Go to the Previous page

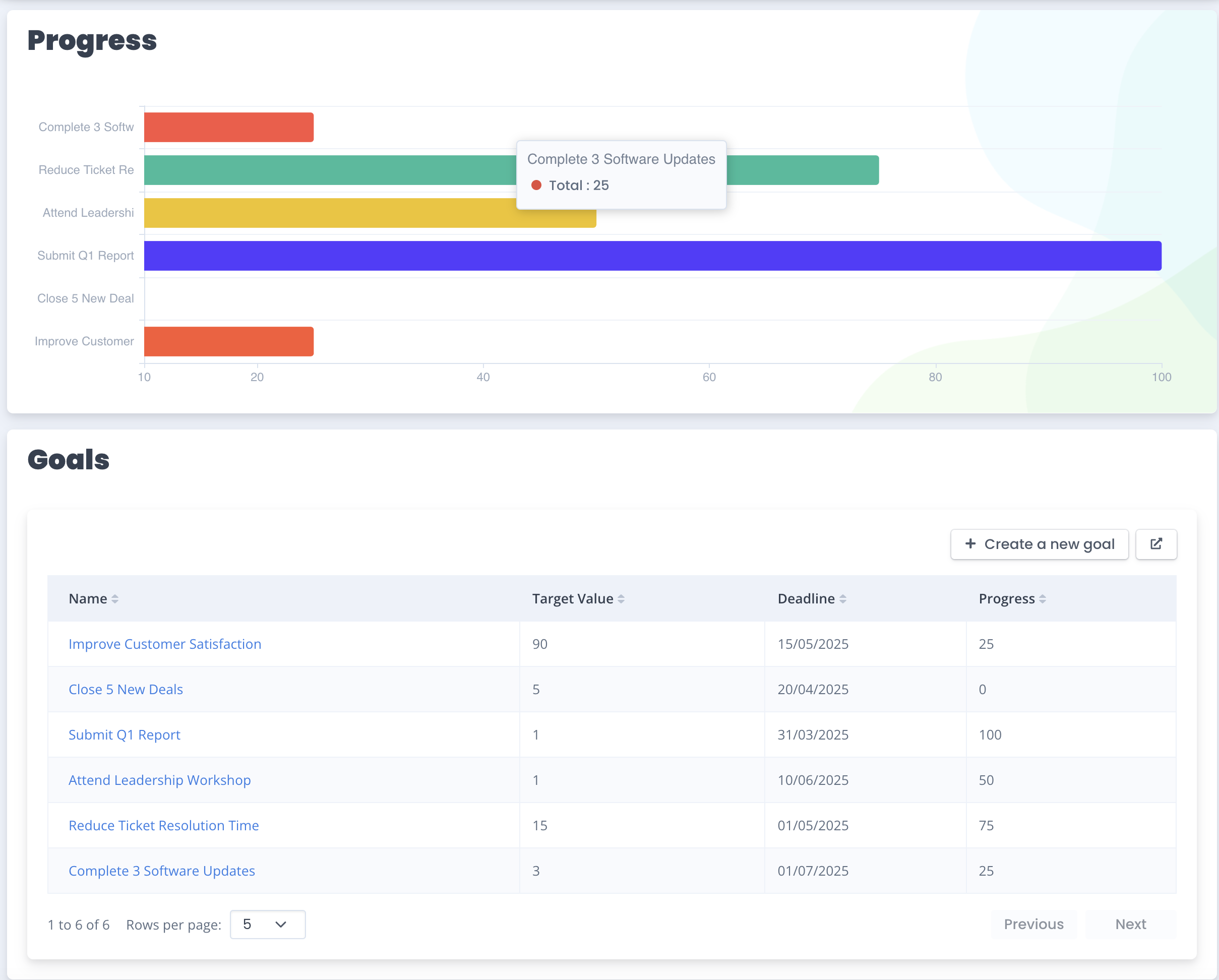[x=1033, y=925]
